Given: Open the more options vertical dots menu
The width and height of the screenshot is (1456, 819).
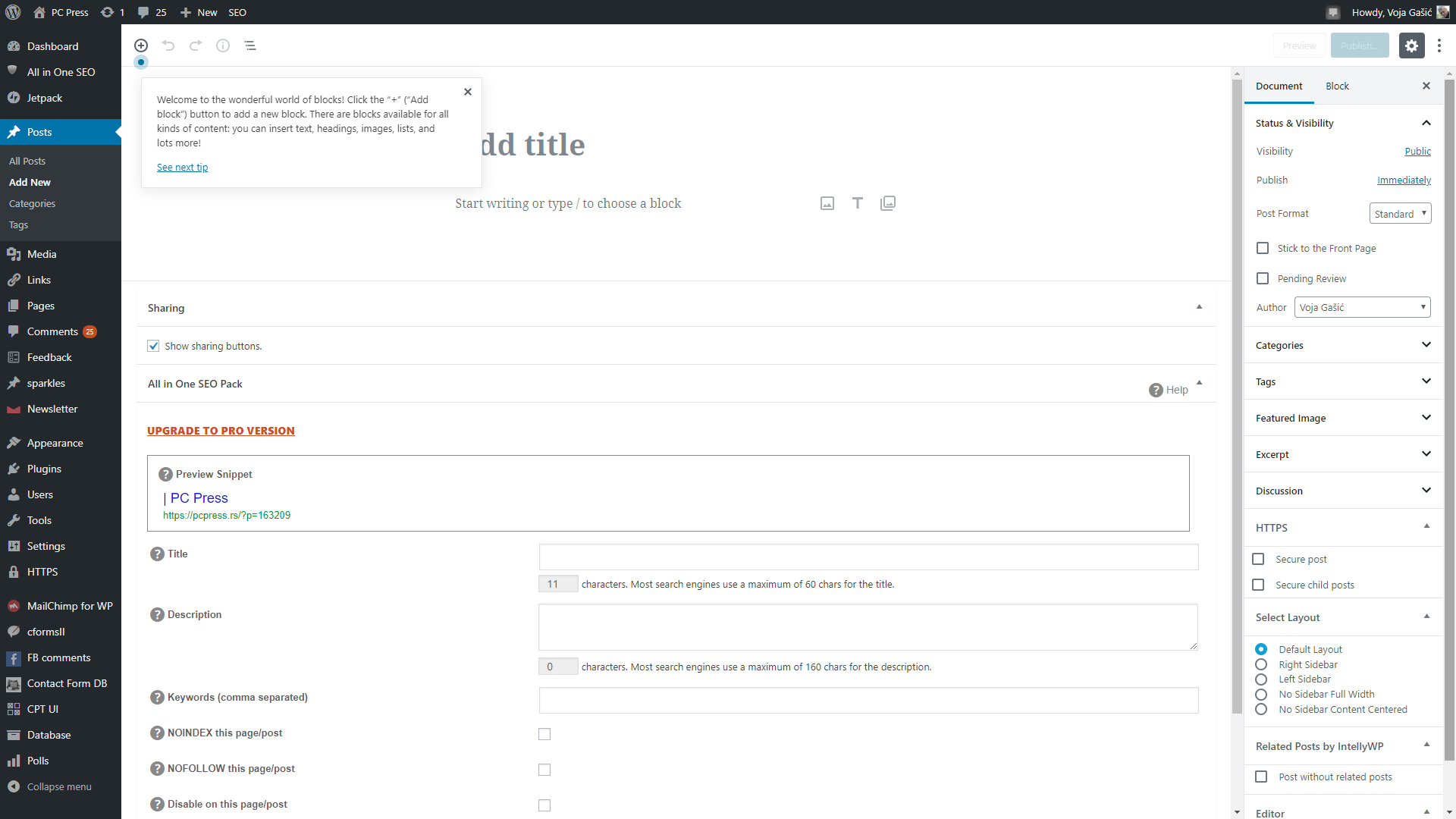Looking at the screenshot, I should [x=1439, y=45].
